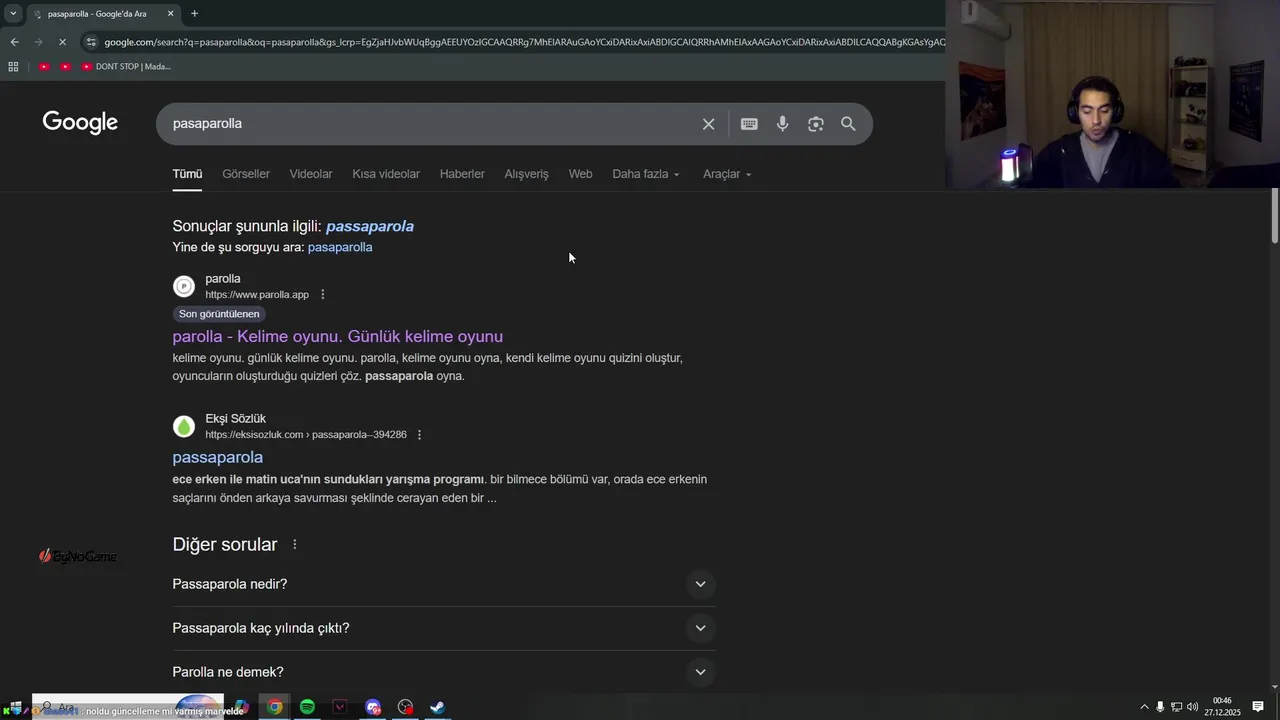
Task: Open the clock showing 00:46
Action: (x=1222, y=707)
